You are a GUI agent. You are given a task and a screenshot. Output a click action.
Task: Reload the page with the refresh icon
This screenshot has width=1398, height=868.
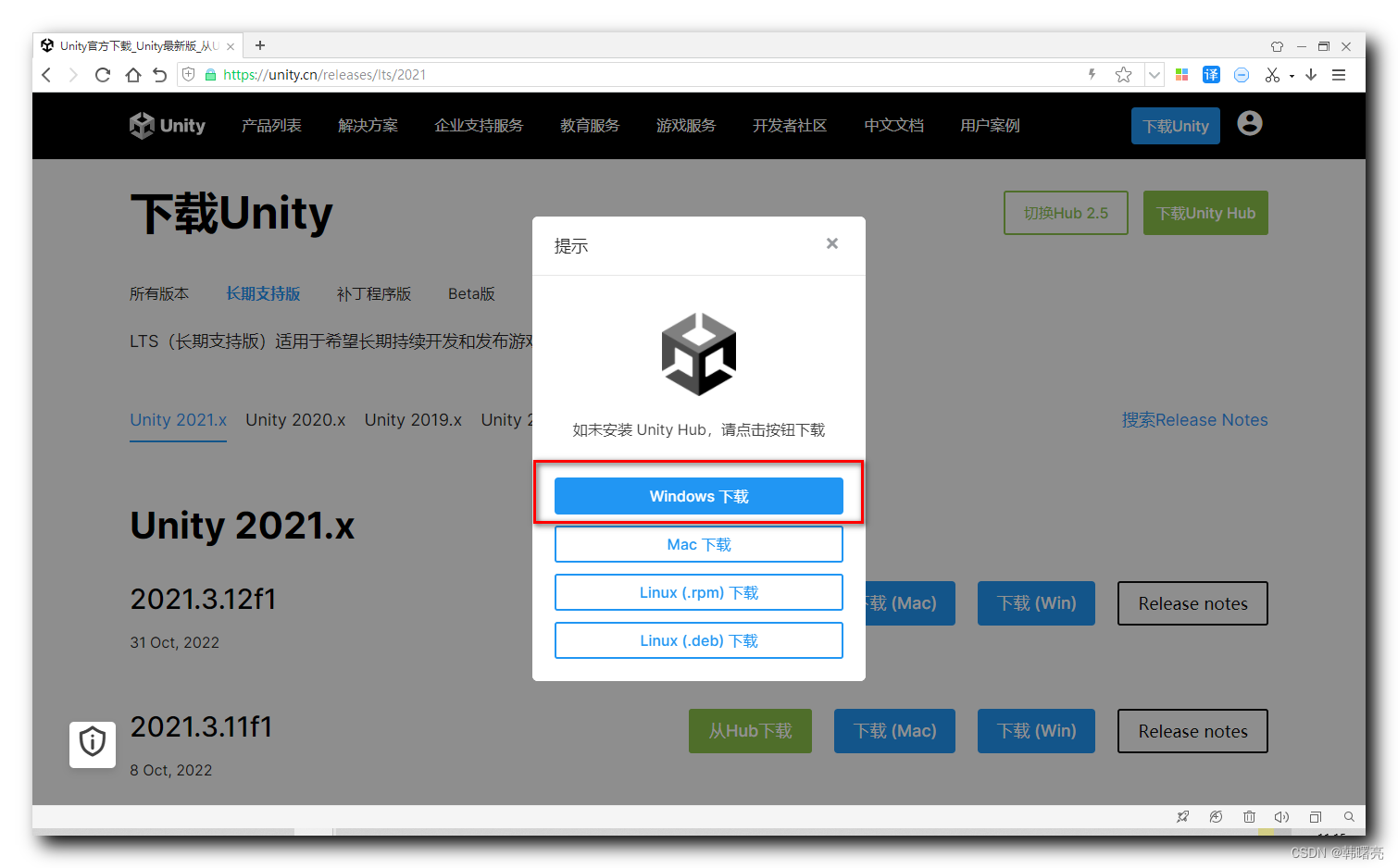click(103, 75)
